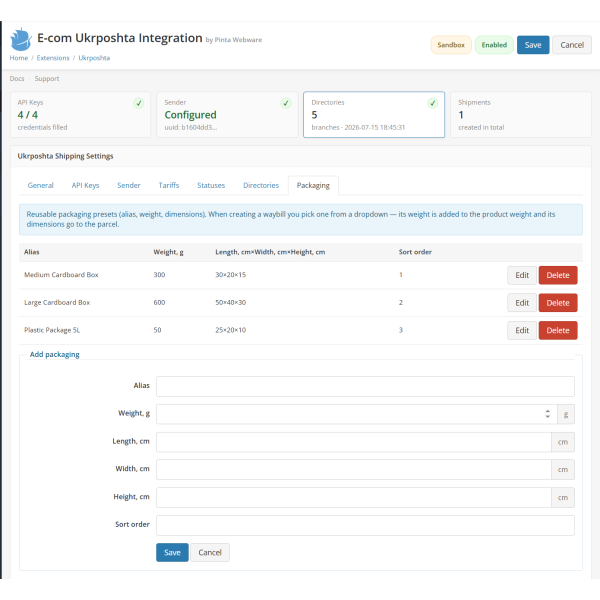Click the Sort order column header
This screenshot has height=600, width=600.
coord(415,252)
